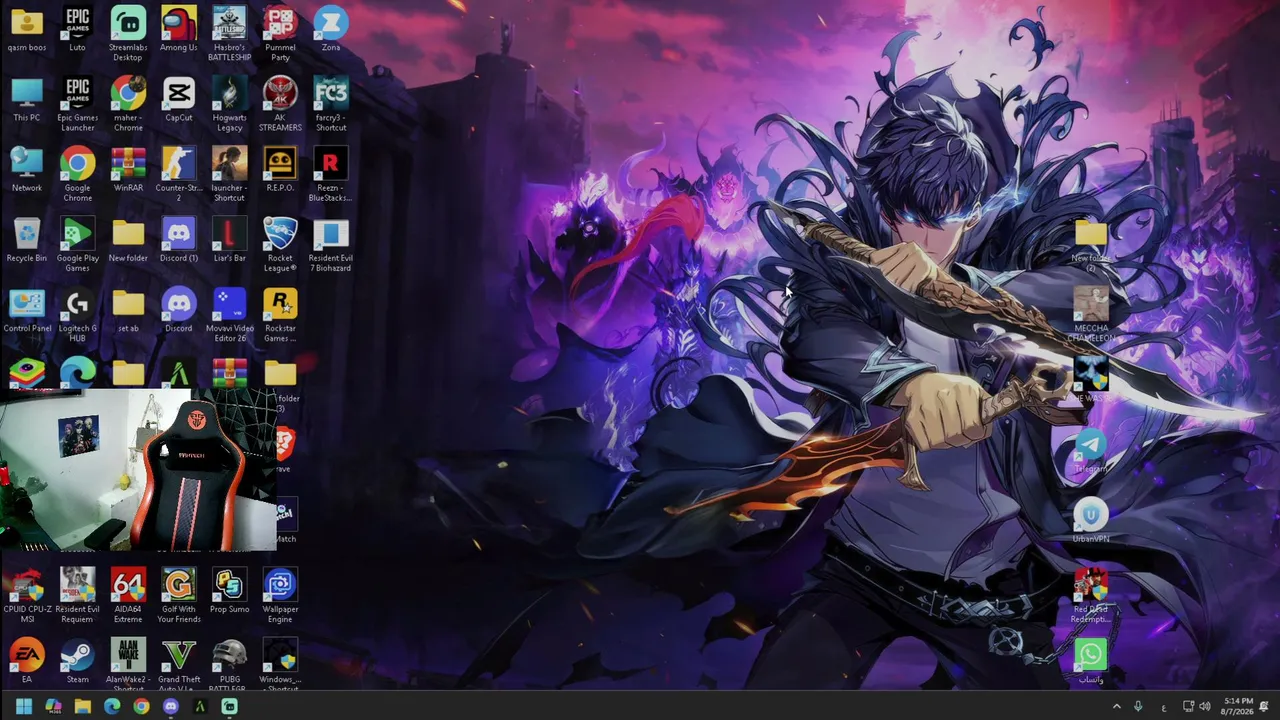
Task: Launch Hasbro's BATTLESHIP shortcut
Action: pyautogui.click(x=229, y=34)
